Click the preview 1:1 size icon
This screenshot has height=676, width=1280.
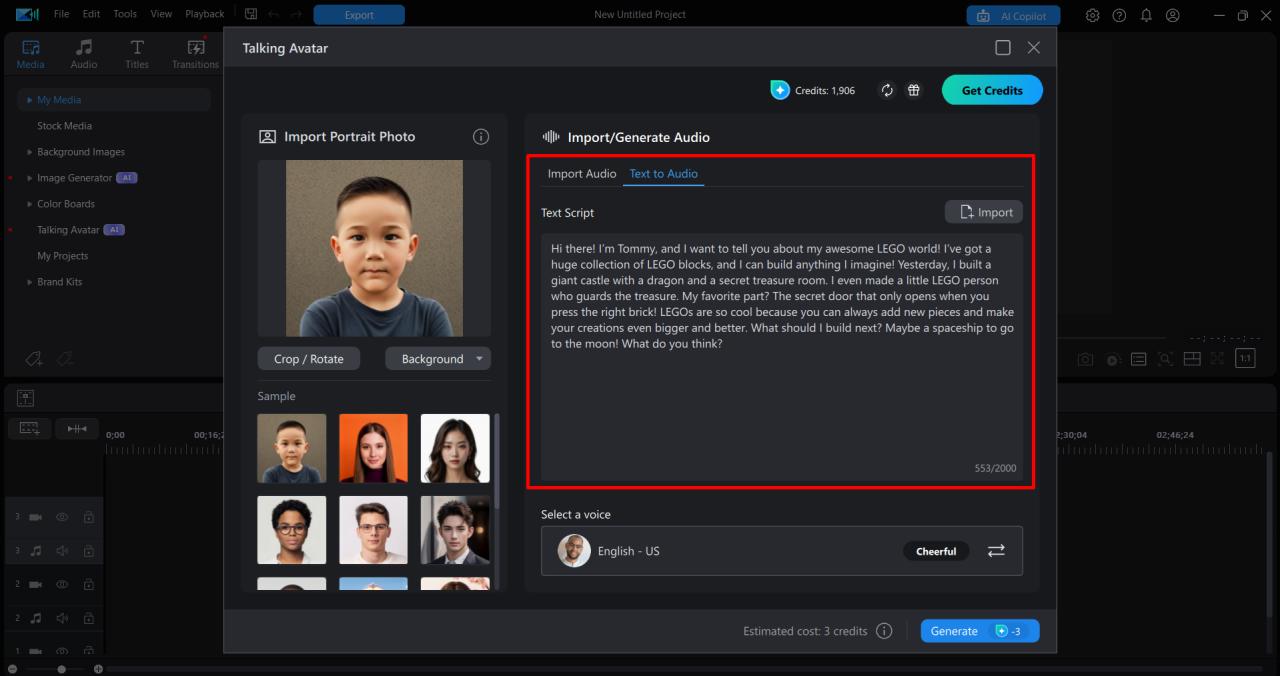tap(1245, 359)
